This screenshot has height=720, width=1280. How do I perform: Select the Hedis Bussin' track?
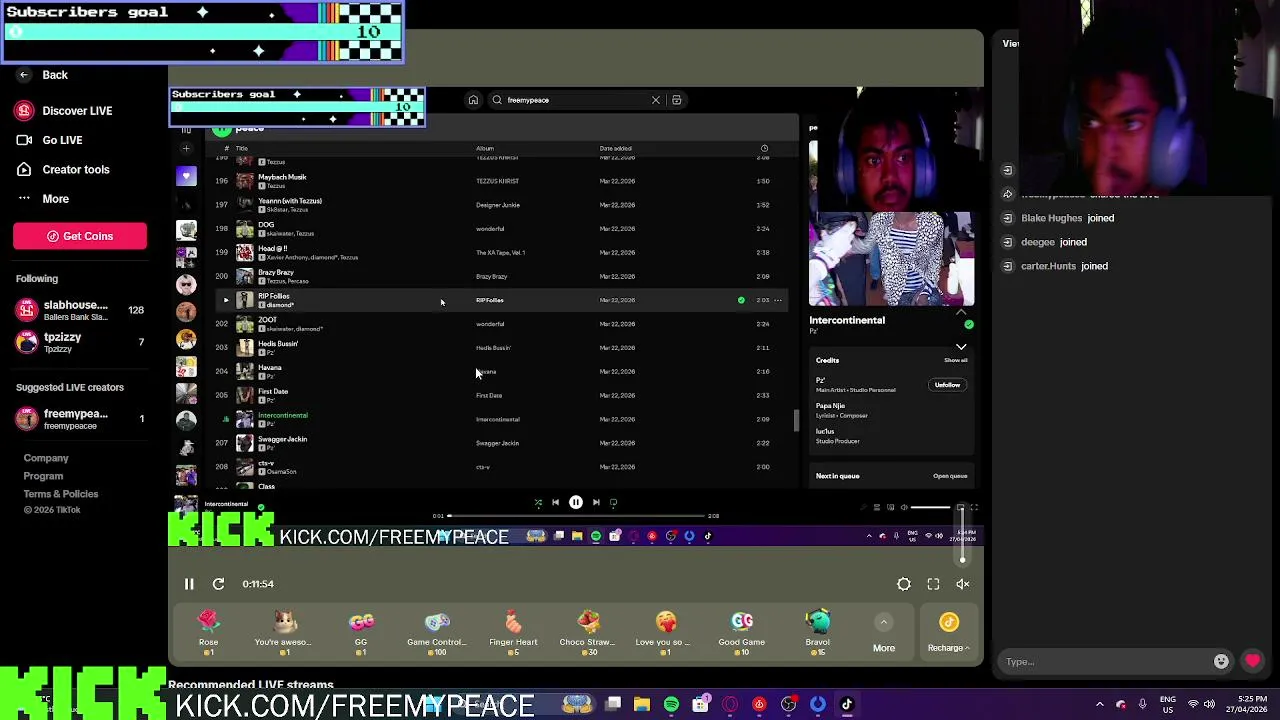500,348
